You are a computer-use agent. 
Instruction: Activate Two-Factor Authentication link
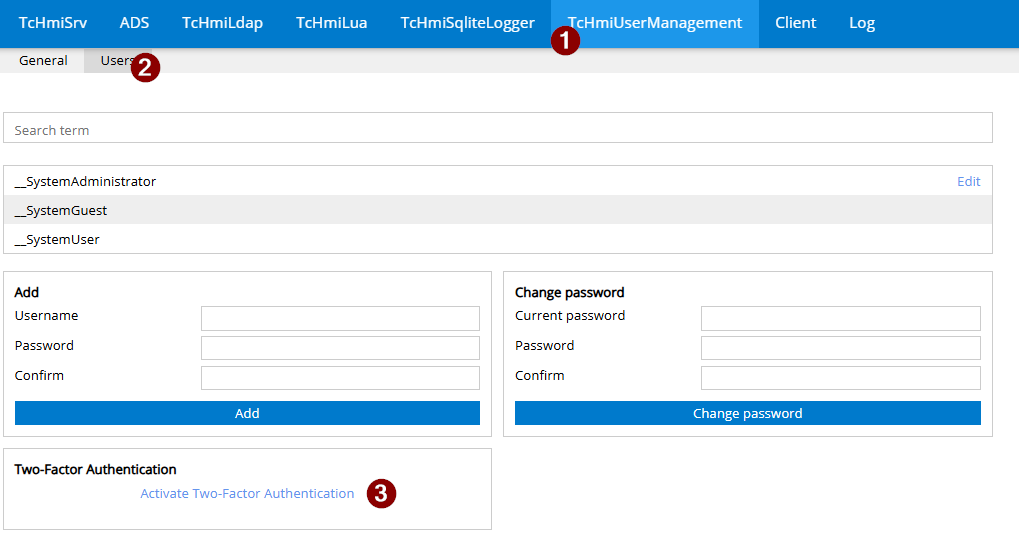[x=248, y=493]
